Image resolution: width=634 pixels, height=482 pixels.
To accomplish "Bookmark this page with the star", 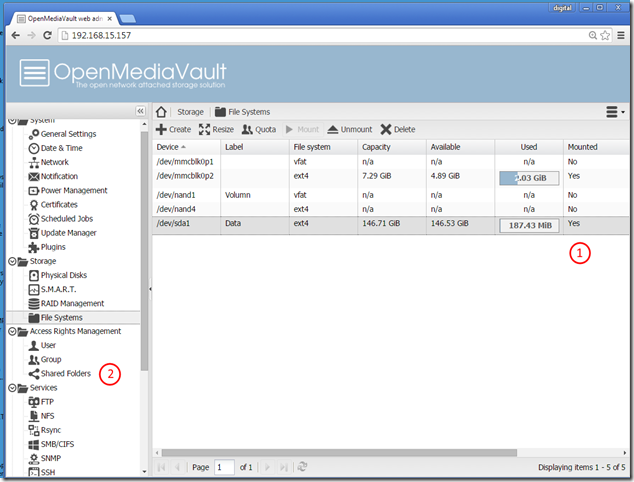I will [x=605, y=36].
